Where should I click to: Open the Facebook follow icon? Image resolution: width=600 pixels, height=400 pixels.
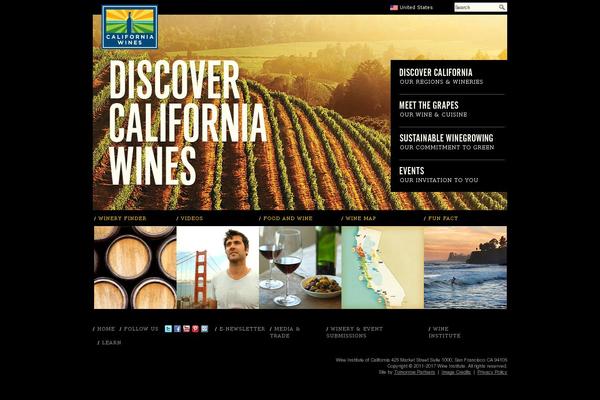[177, 329]
